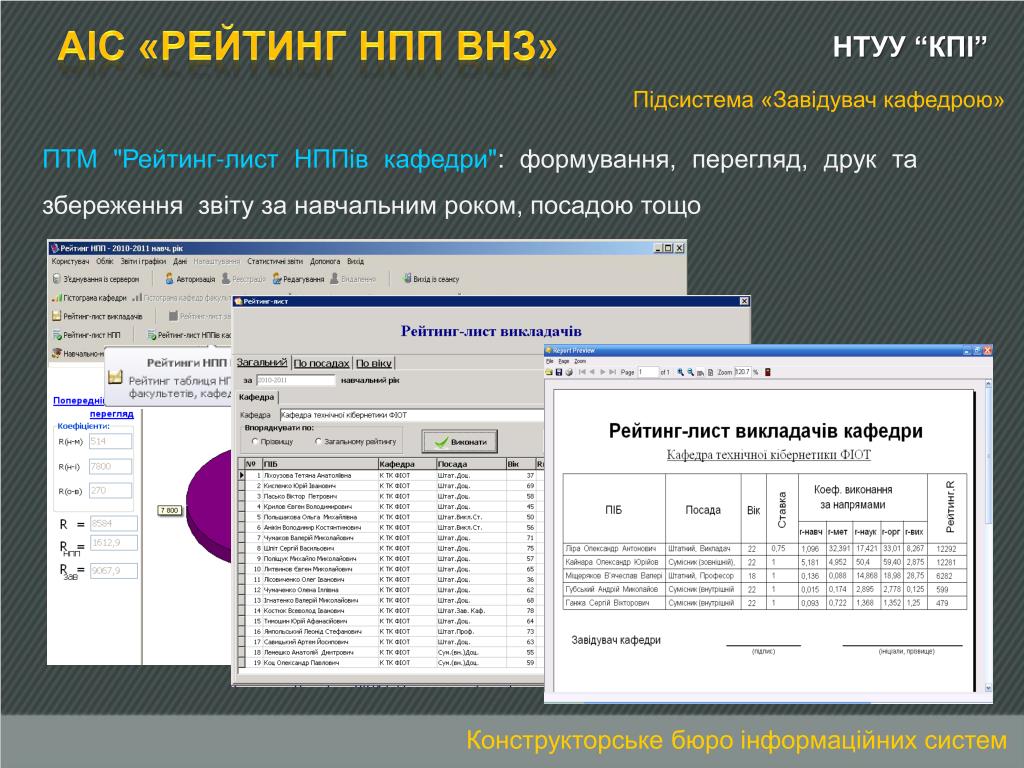The width and height of the screenshot is (1024, 768).
Task: Select the Загальному рейтингу radio button
Action: coord(319,442)
